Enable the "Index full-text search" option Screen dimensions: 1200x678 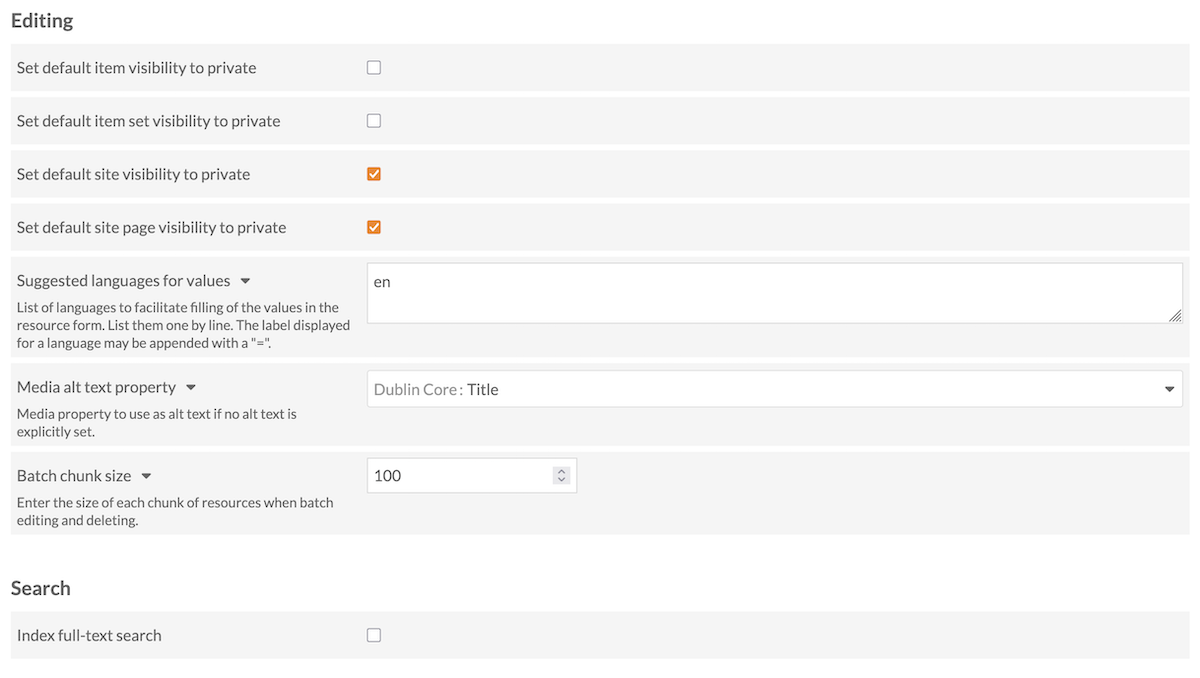373,635
